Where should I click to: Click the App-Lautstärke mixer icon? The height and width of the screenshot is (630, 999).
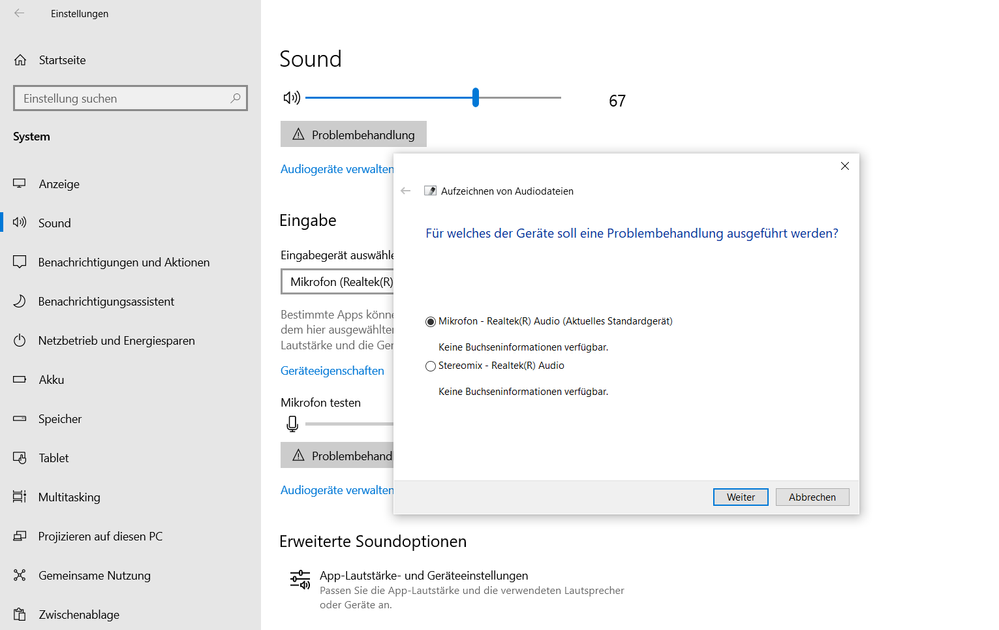coord(300,579)
